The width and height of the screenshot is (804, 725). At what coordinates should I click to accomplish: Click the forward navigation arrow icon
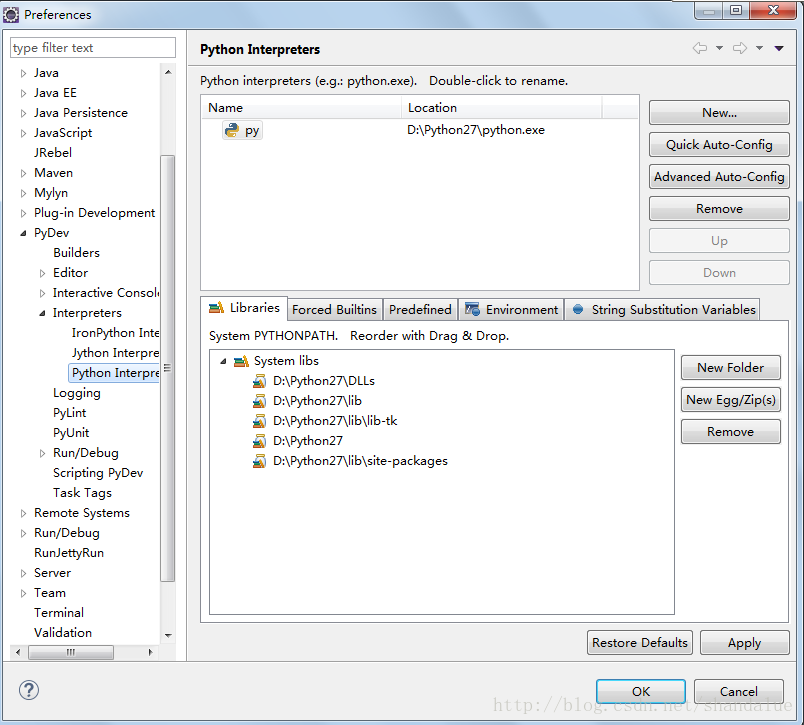(740, 48)
